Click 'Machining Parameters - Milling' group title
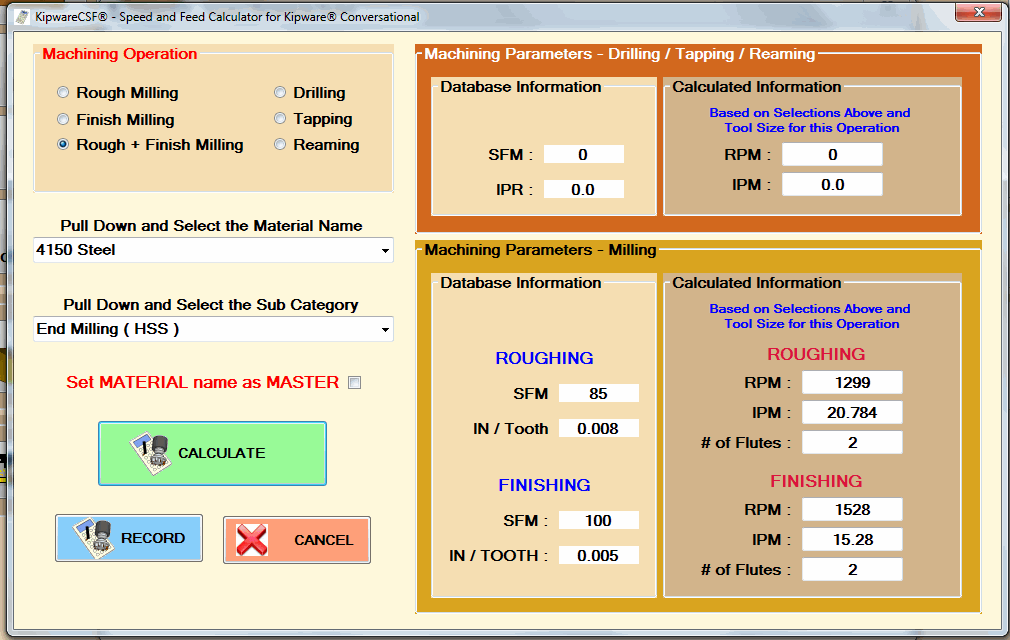This screenshot has height=640, width=1010. pyautogui.click(x=540, y=250)
